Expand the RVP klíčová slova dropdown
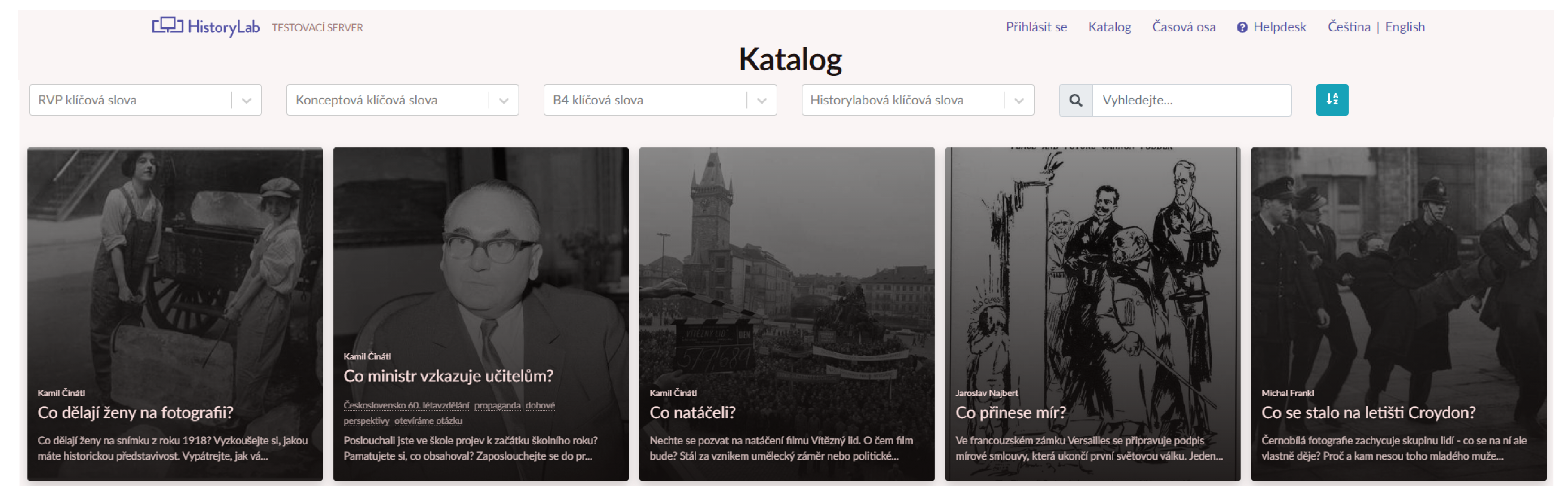This screenshot has height=494, width=1568. (x=247, y=101)
